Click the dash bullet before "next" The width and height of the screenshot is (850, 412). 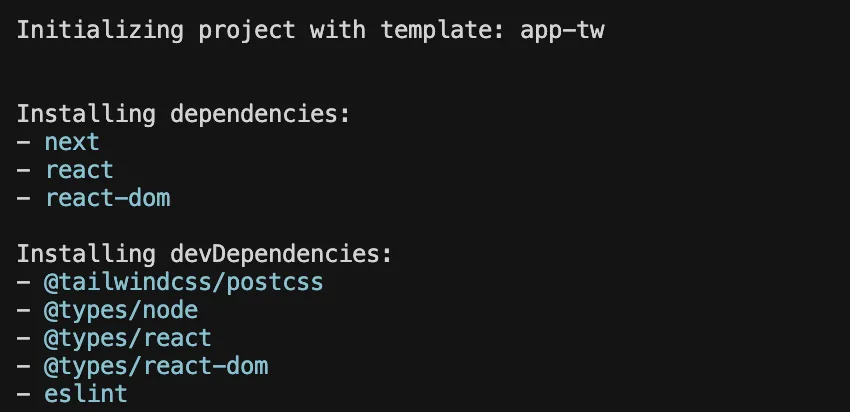click(x=23, y=142)
